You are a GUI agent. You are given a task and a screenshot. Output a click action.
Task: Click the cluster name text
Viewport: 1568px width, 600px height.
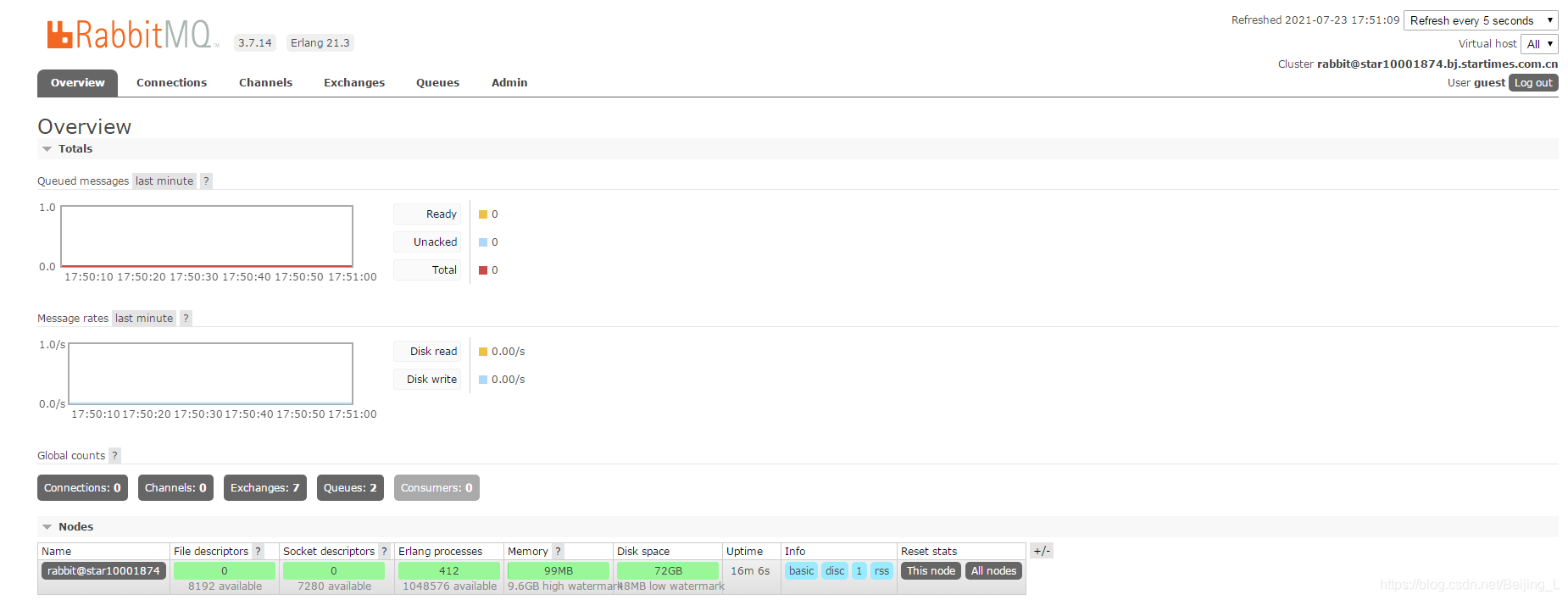click(1437, 64)
